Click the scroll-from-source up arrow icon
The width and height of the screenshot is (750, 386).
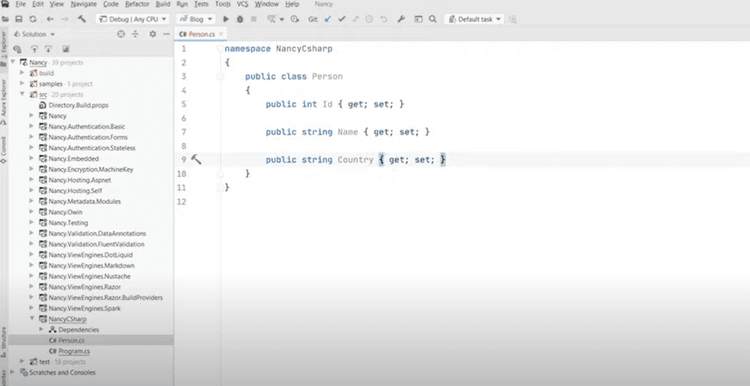(34, 49)
